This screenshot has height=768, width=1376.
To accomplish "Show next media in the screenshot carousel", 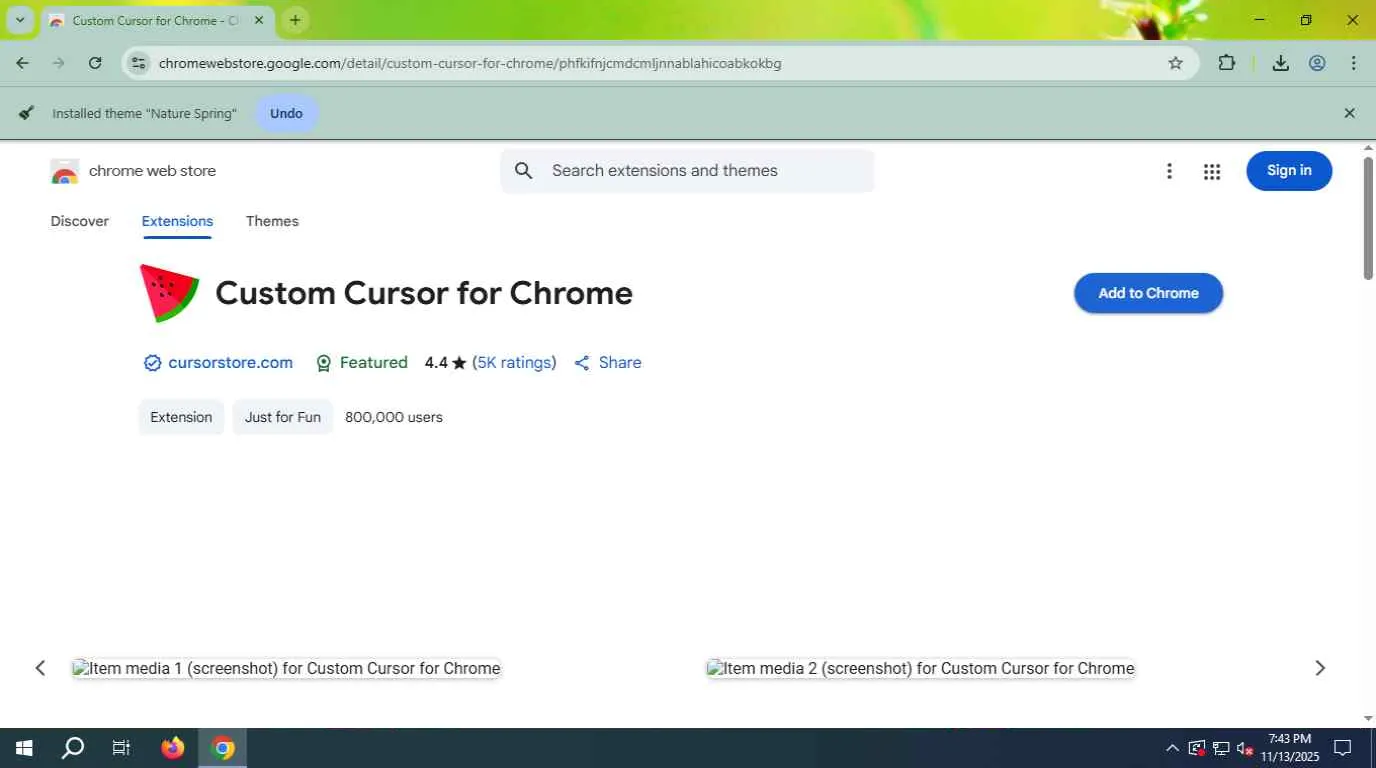I will pos(1320,668).
